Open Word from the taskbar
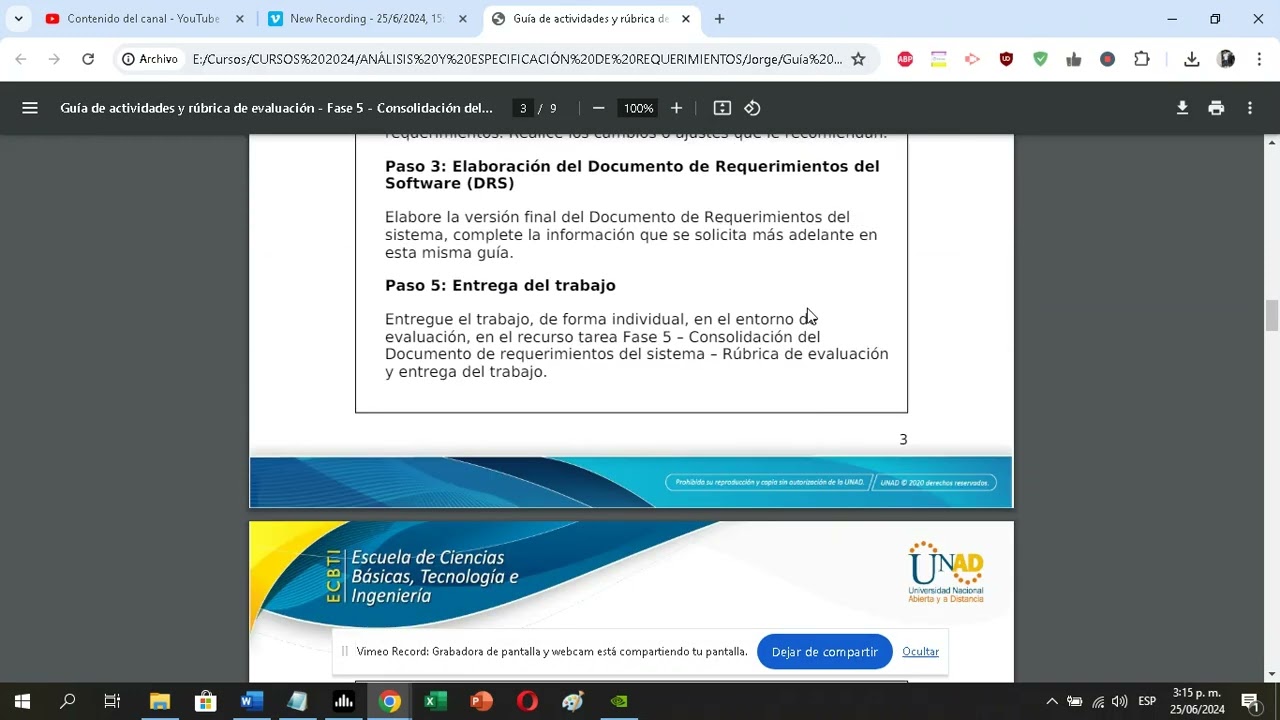The height and width of the screenshot is (720, 1280). tap(251, 701)
